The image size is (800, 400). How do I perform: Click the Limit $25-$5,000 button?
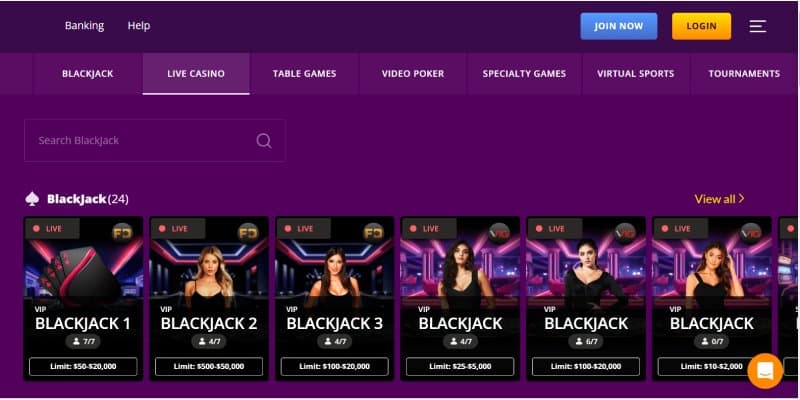coord(460,367)
